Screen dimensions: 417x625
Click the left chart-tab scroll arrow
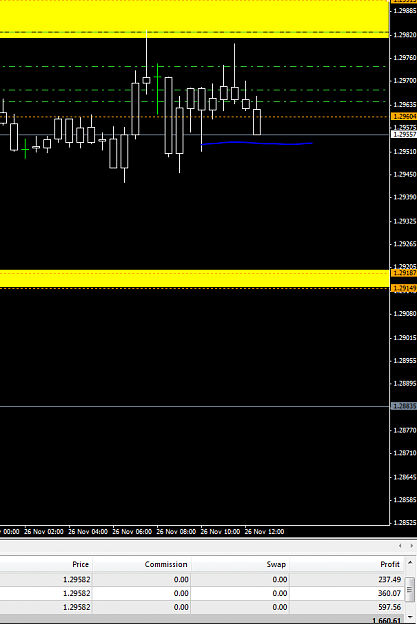(400, 545)
